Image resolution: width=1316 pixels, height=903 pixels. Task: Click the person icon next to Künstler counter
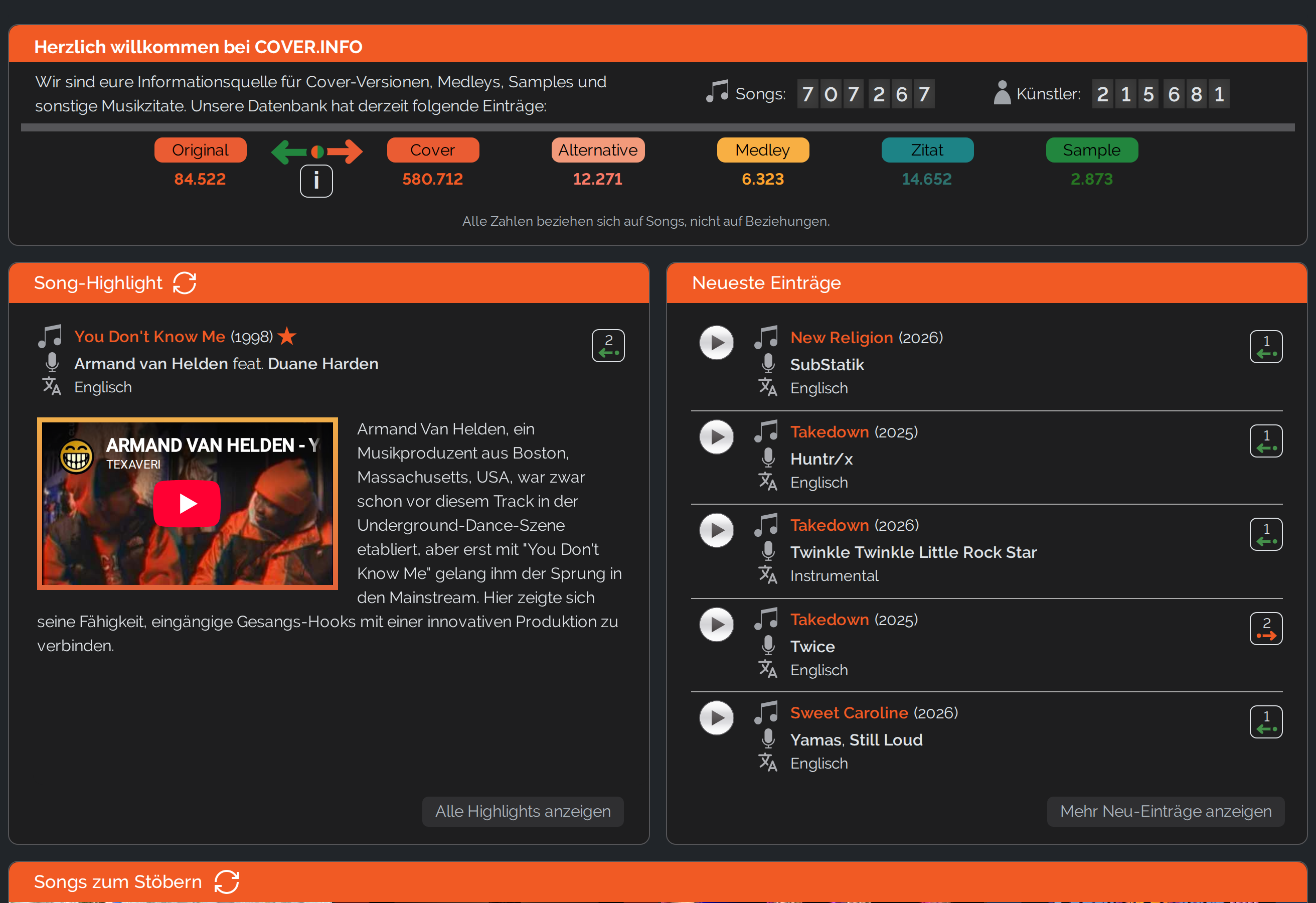pyautogui.click(x=1002, y=92)
